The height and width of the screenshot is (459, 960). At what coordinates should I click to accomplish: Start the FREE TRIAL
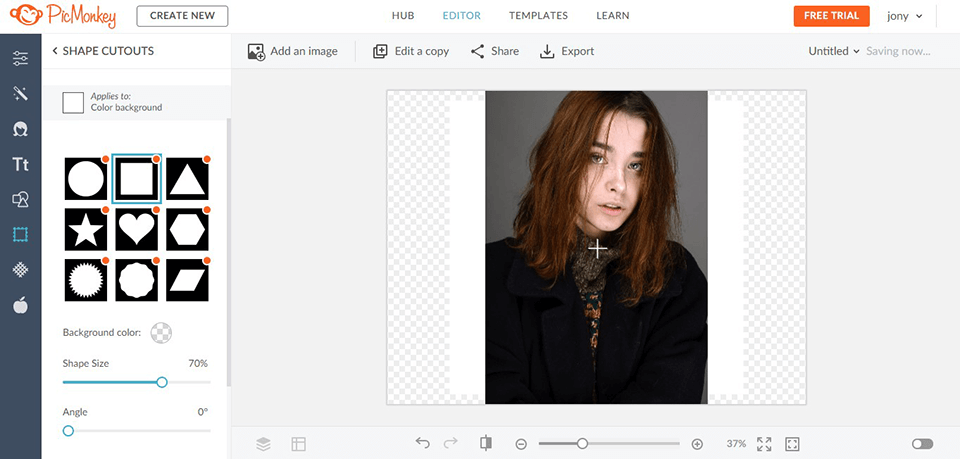click(x=831, y=16)
